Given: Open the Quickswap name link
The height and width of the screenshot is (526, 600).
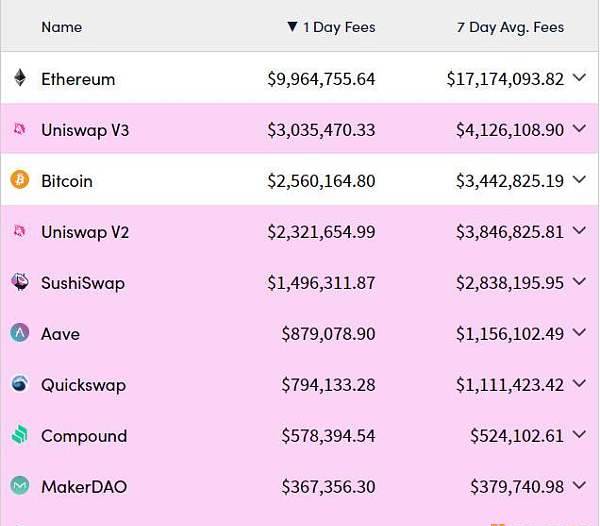Looking at the screenshot, I should (x=83, y=385).
